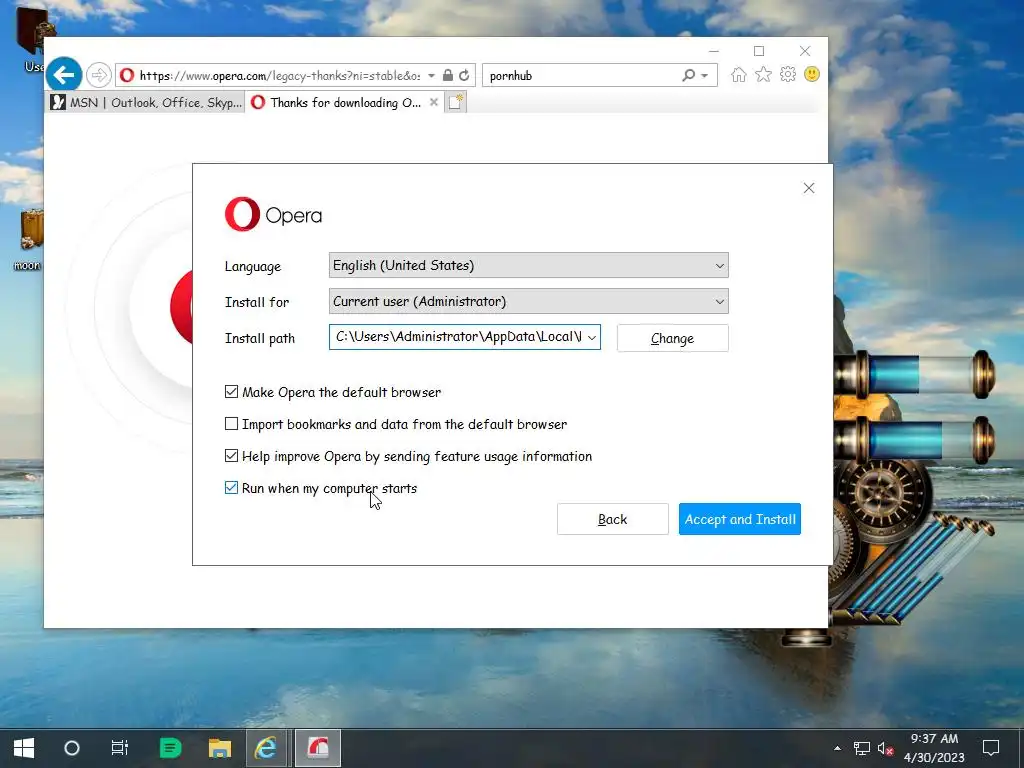Switch to the MSN Outlook tab
The width and height of the screenshot is (1024, 768).
(x=147, y=102)
